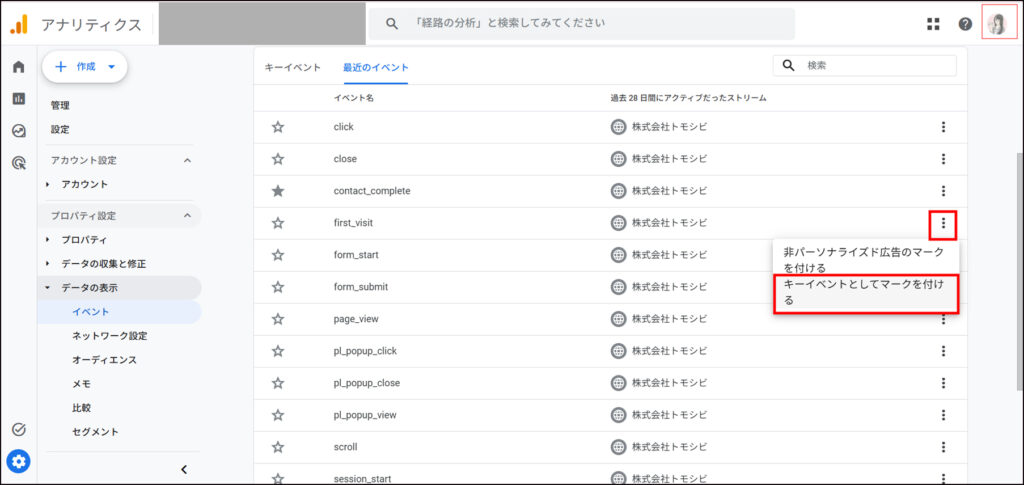Click the pl_popup_view event name
The image size is (1024, 485).
click(365, 415)
